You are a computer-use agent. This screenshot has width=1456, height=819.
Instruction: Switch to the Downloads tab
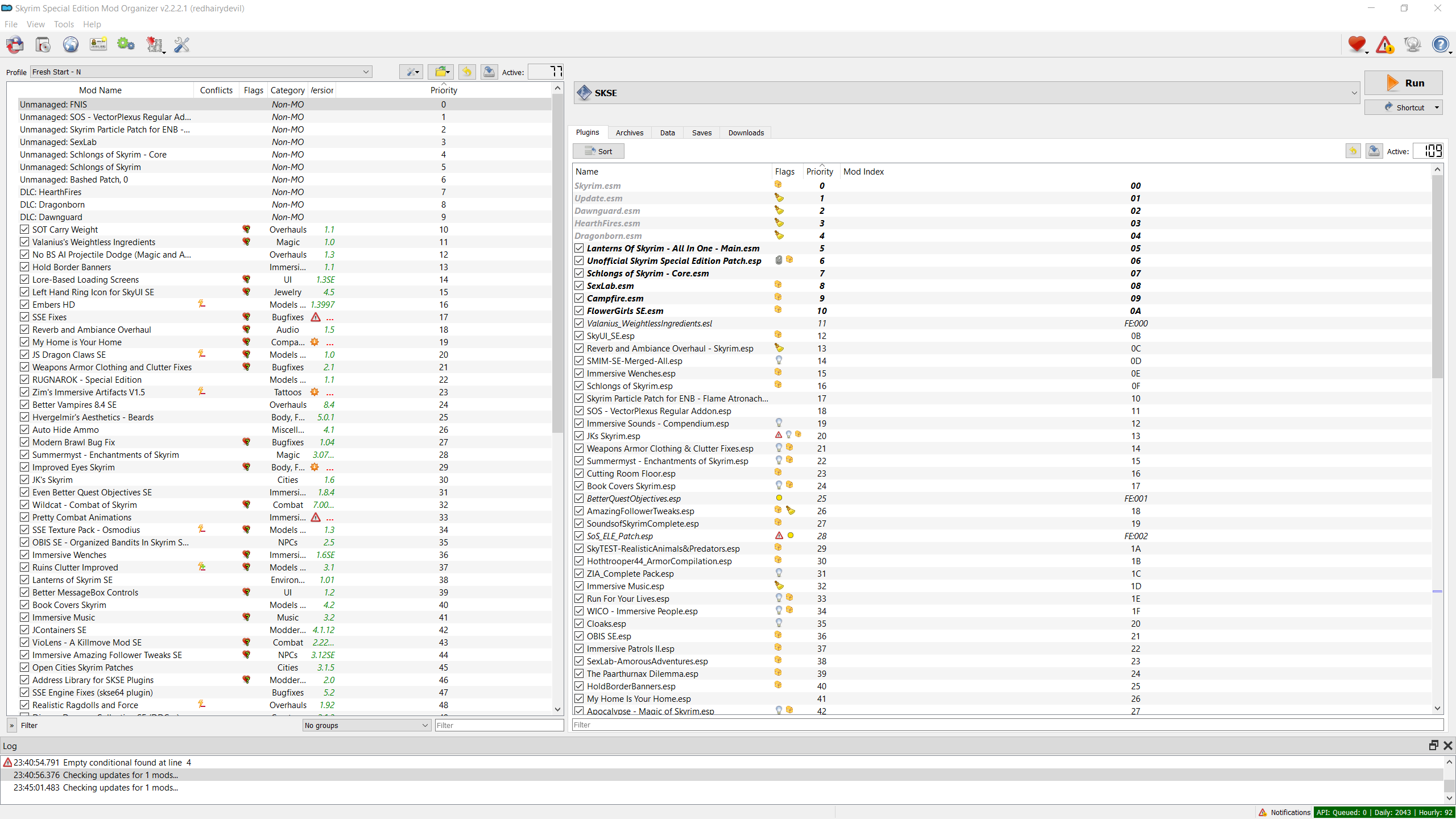746,133
